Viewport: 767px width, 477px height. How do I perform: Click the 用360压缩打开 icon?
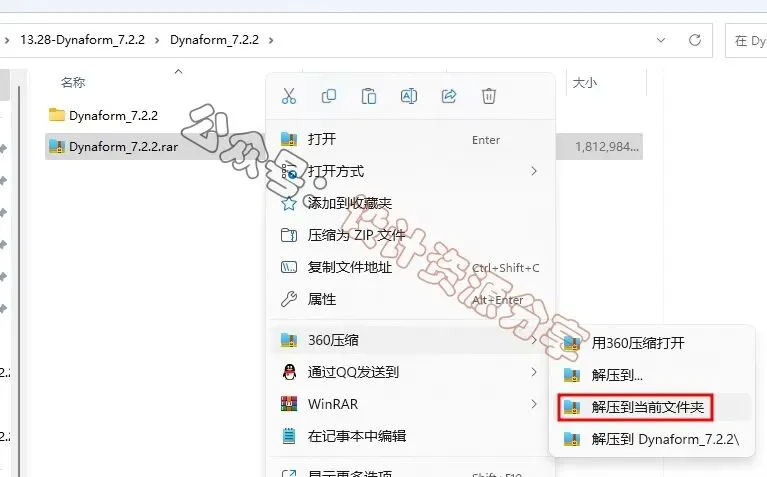[571, 343]
